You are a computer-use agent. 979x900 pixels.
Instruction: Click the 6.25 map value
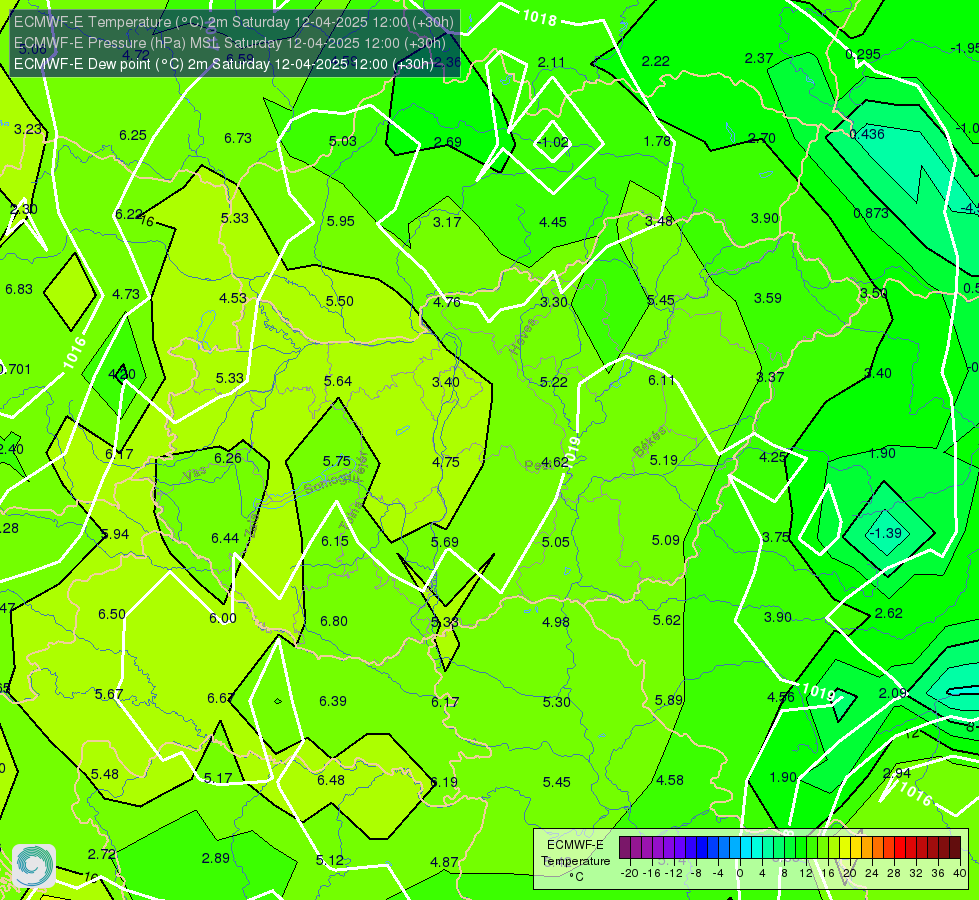133,136
